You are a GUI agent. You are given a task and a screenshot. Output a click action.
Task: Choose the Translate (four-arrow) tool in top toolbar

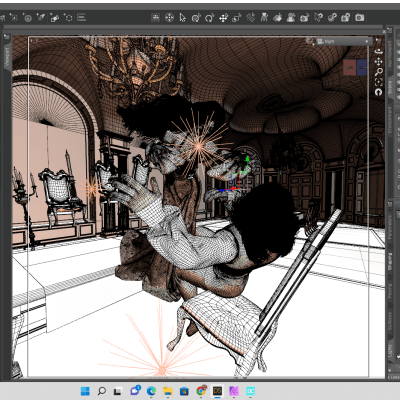pyautogui.click(x=223, y=17)
